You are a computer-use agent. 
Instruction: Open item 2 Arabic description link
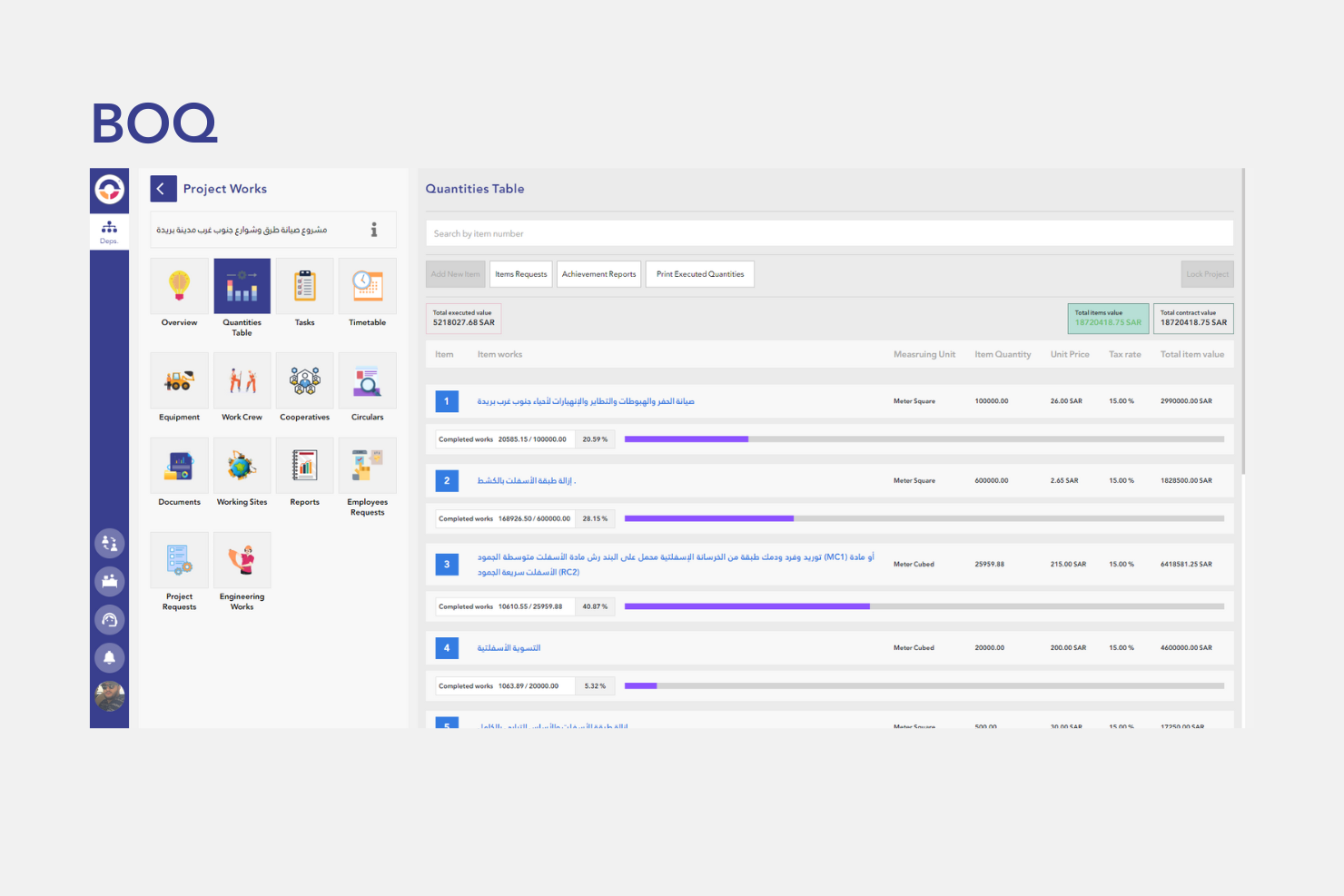click(x=527, y=481)
